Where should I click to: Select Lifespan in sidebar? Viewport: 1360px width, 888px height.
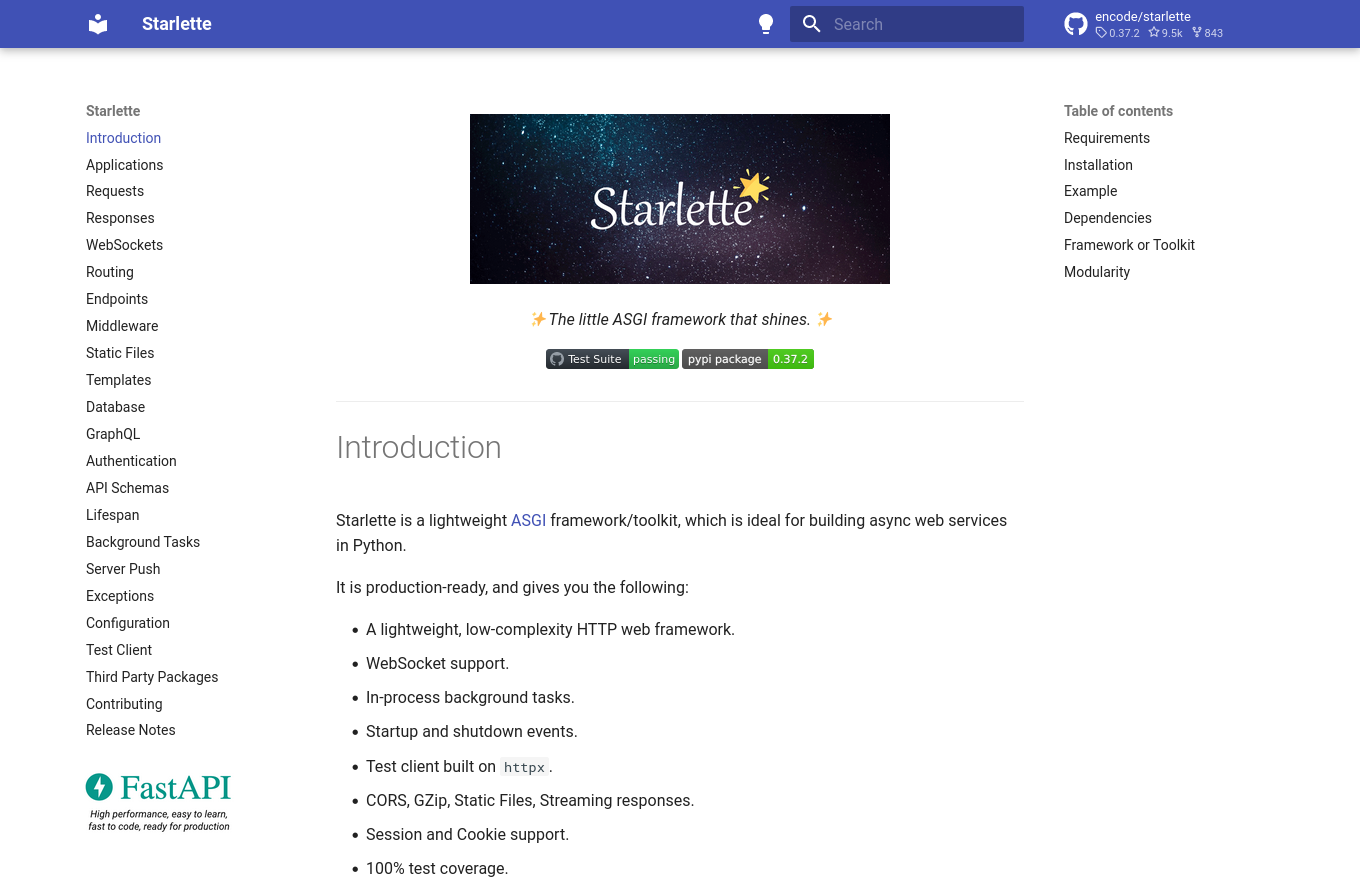coord(112,515)
